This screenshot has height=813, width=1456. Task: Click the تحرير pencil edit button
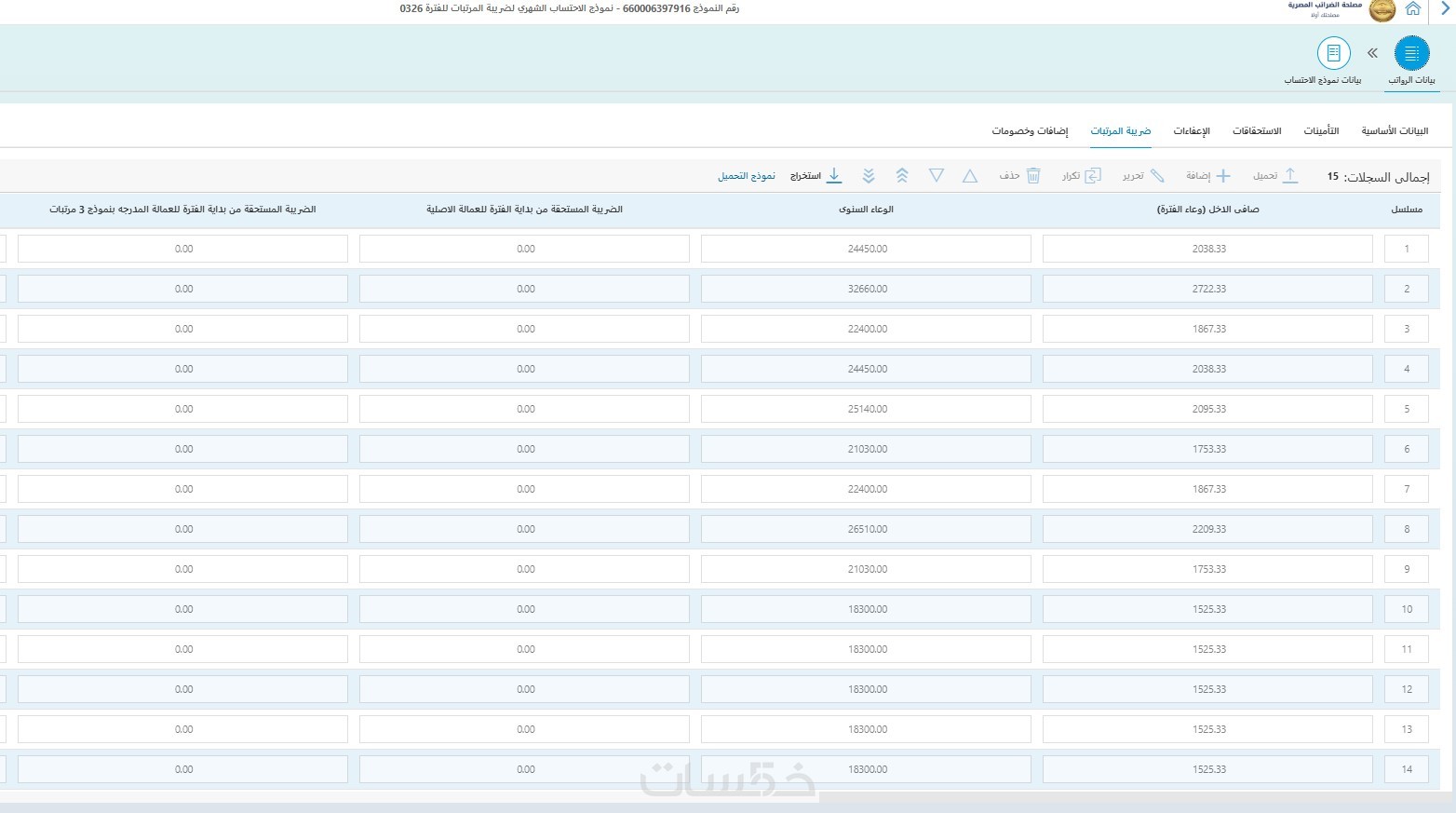(1143, 175)
